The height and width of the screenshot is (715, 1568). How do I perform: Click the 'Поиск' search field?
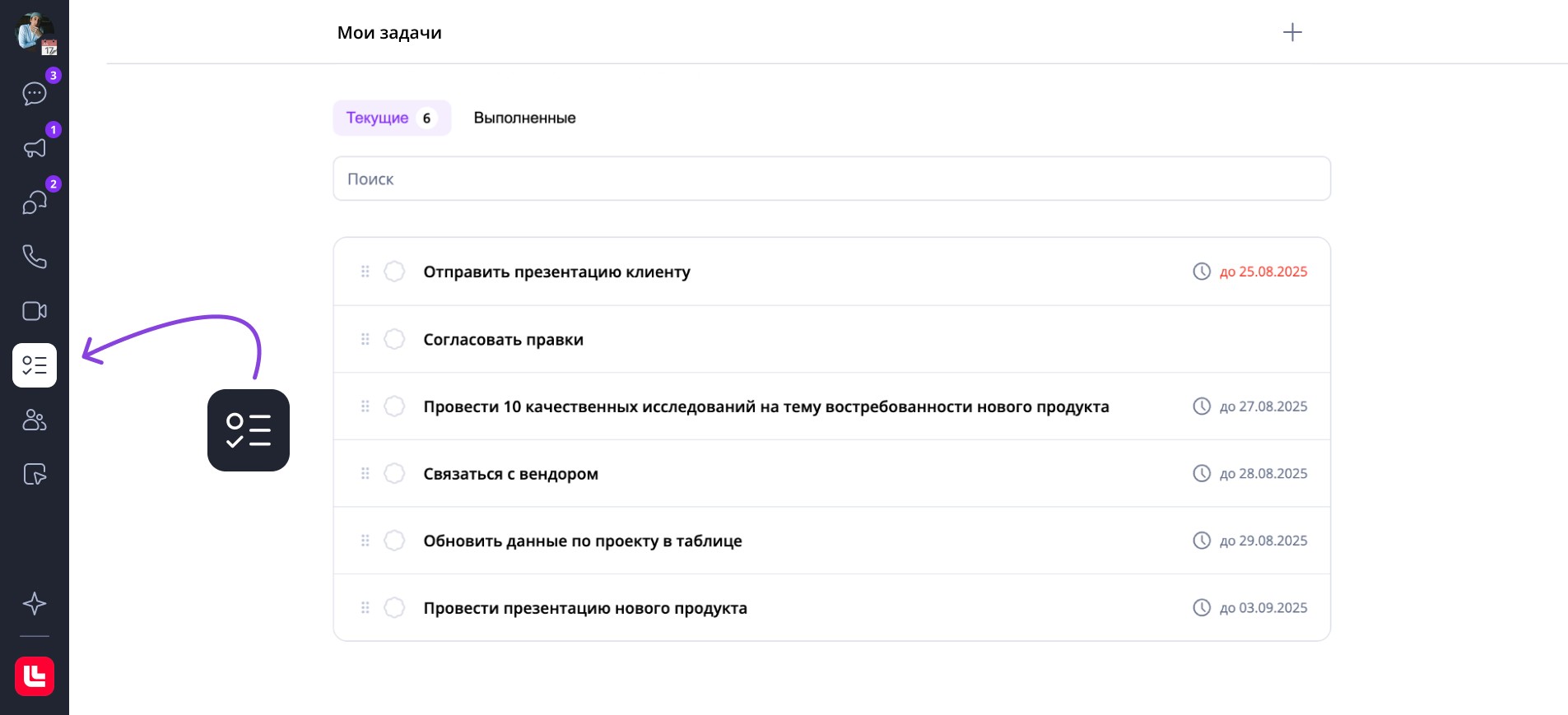831,179
